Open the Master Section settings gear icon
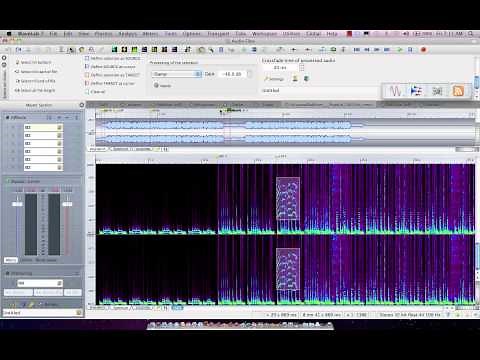This screenshot has width=480, height=360. point(82,105)
